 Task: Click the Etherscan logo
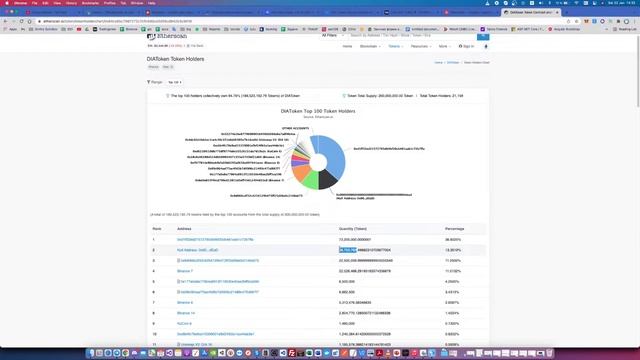point(167,36)
